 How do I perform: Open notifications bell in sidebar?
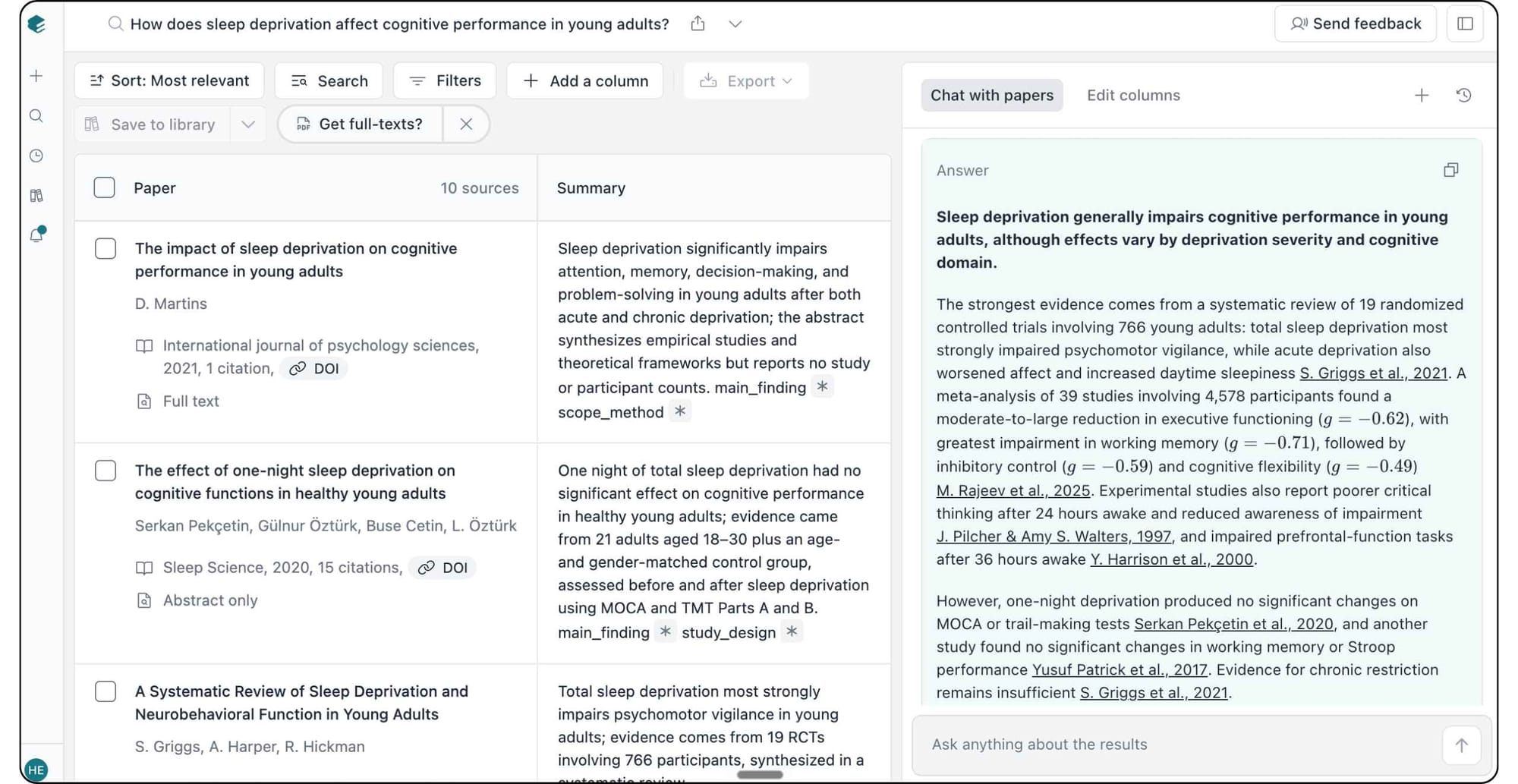[x=36, y=235]
